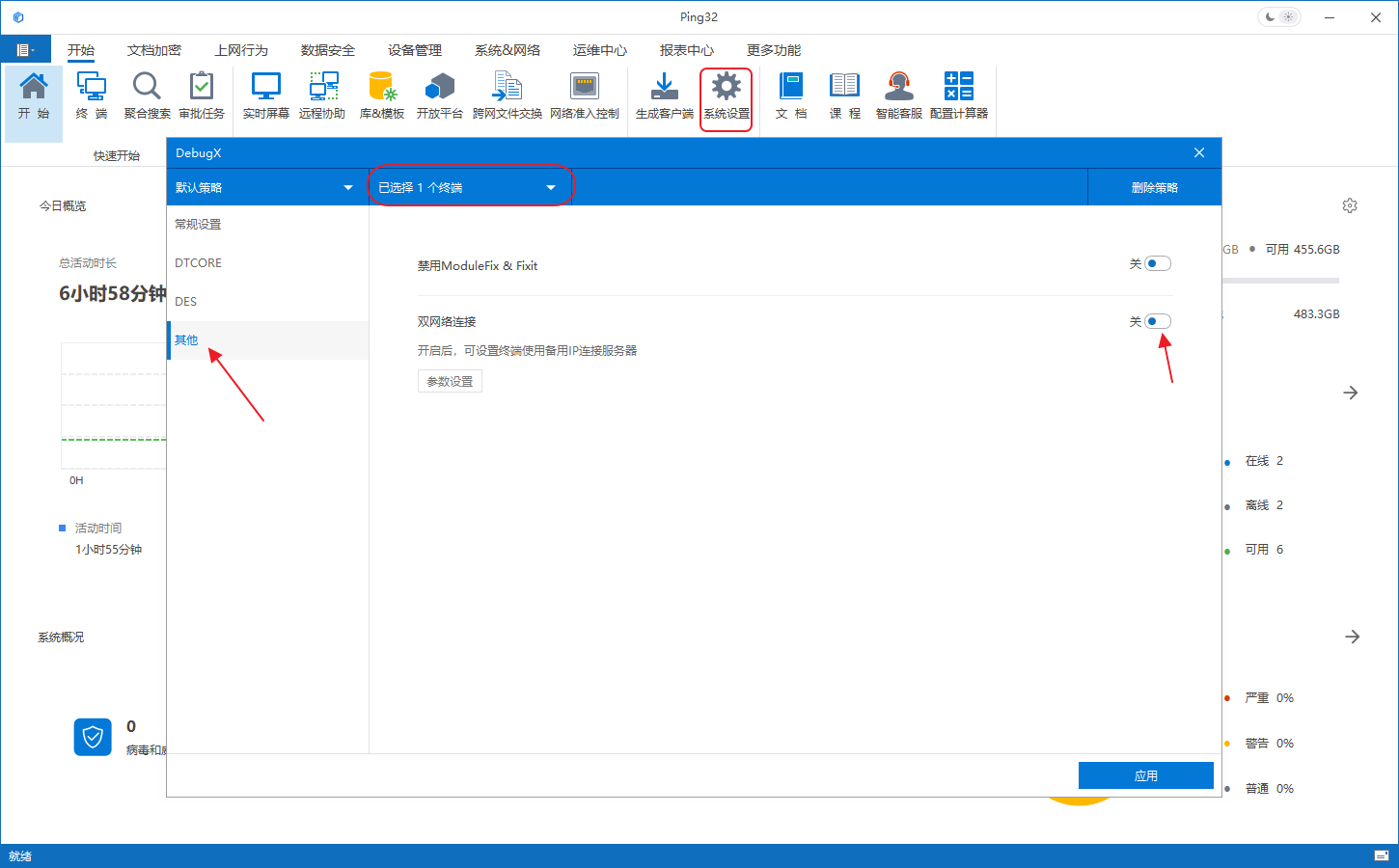Open 库&模板 library and templates

[x=382, y=95]
